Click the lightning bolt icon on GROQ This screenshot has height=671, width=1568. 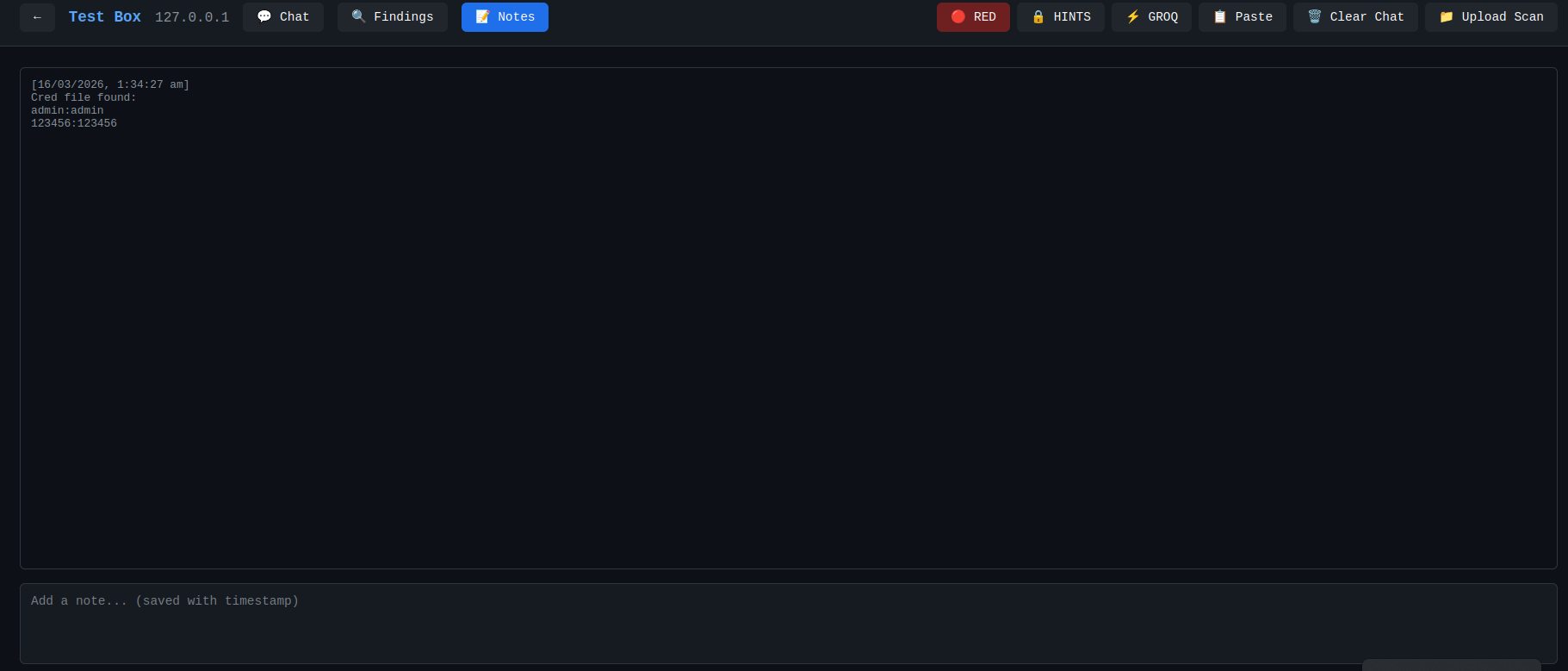tap(1132, 17)
